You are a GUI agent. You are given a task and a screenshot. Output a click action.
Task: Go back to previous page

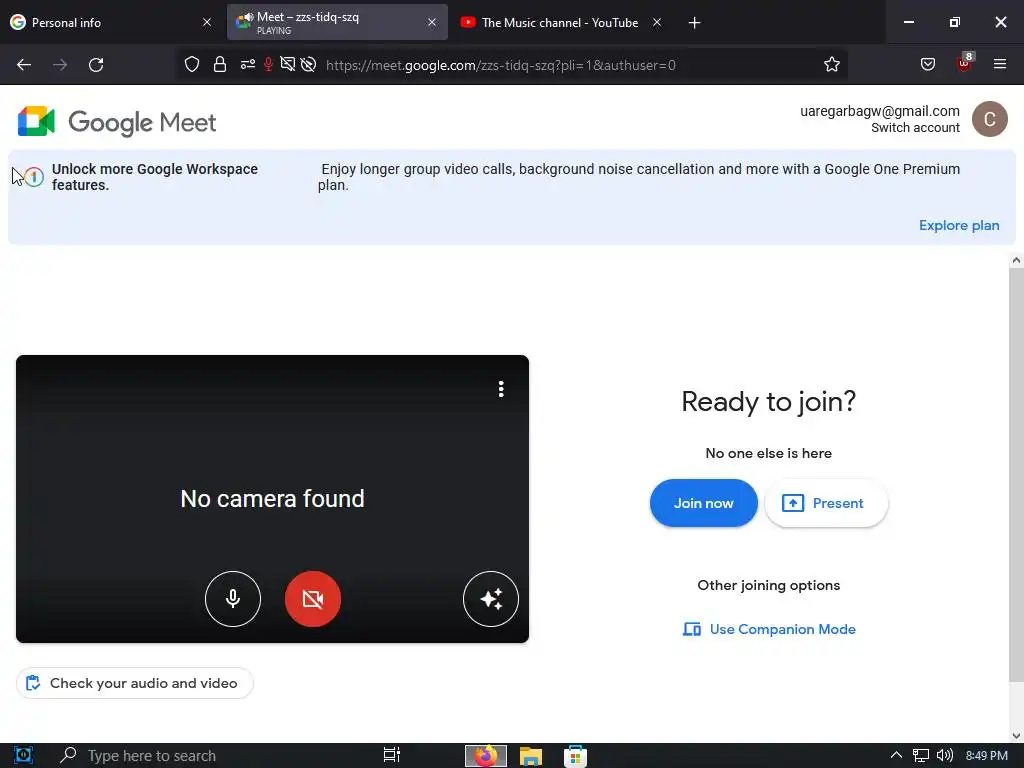coord(24,65)
